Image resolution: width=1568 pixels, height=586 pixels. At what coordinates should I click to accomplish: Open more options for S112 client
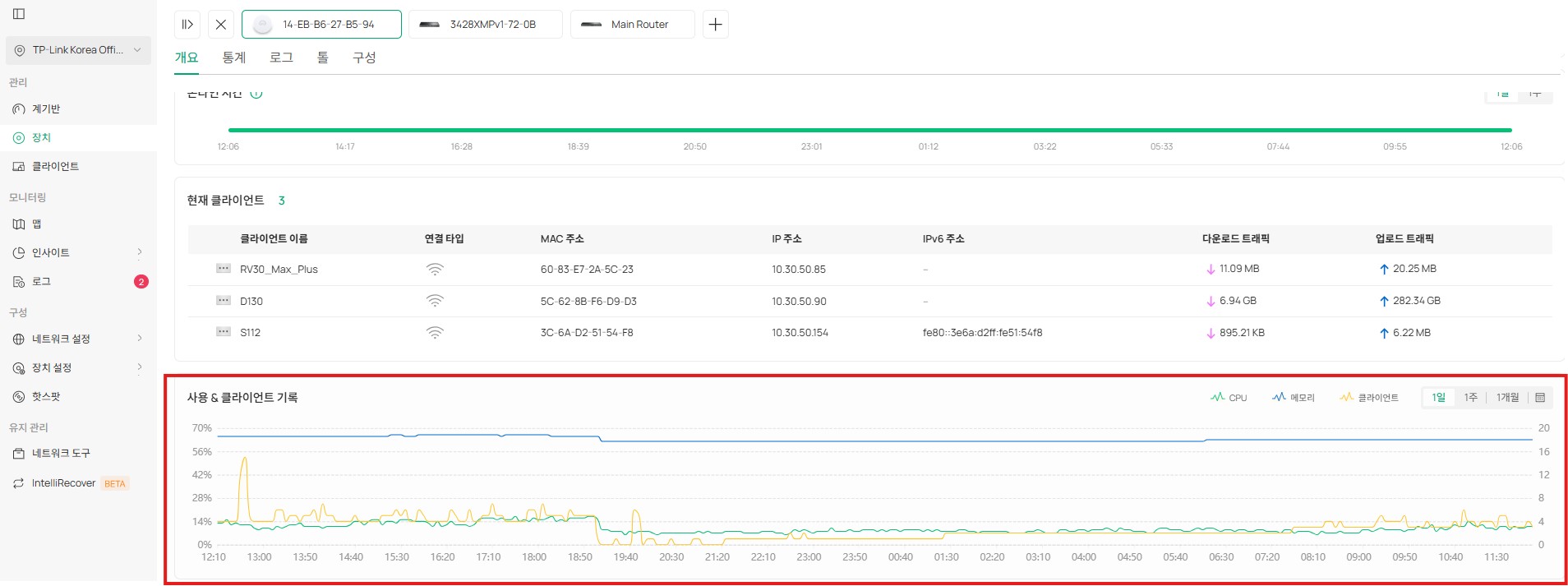click(x=223, y=332)
